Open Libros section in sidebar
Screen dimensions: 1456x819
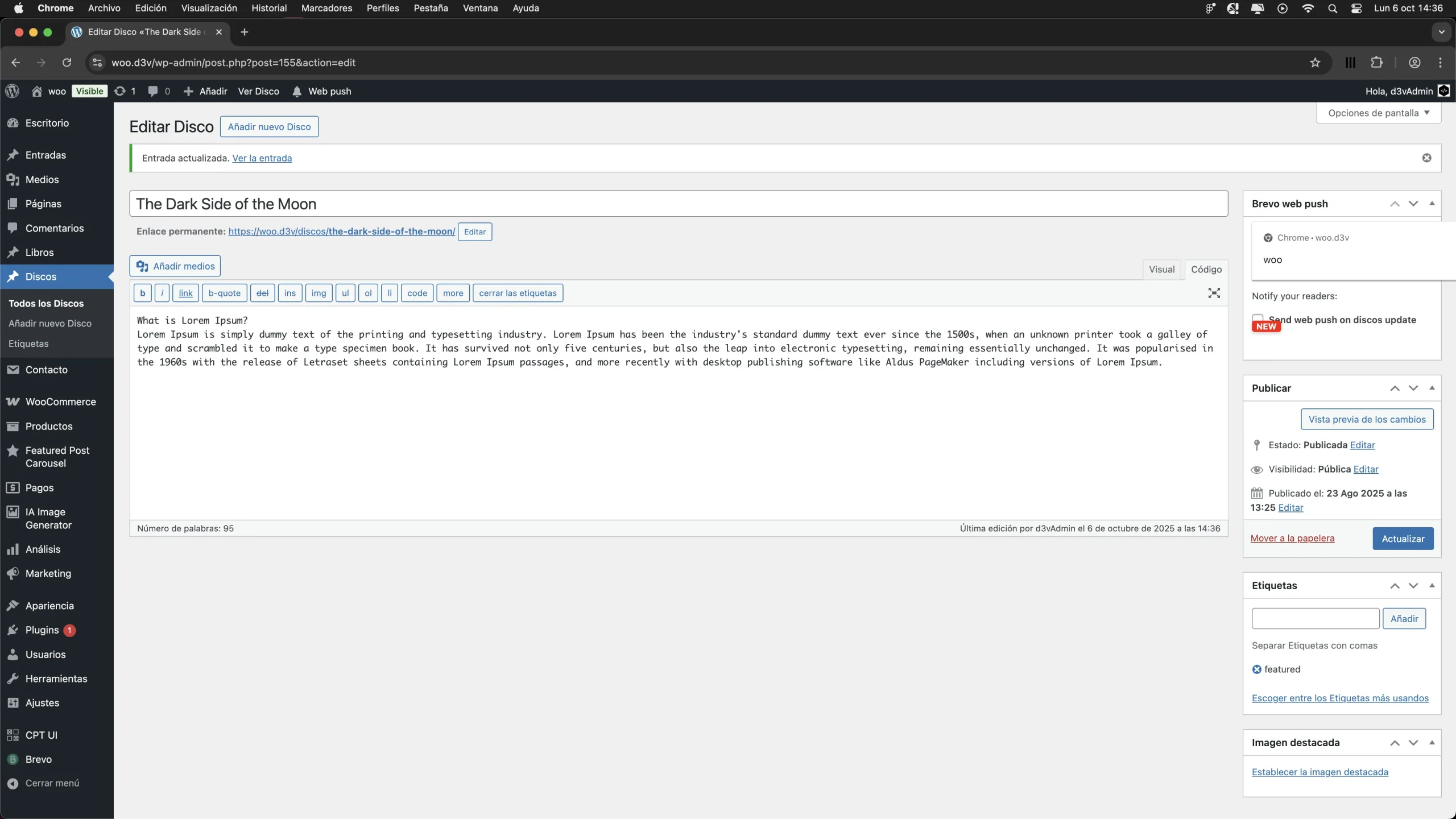pyautogui.click(x=40, y=252)
